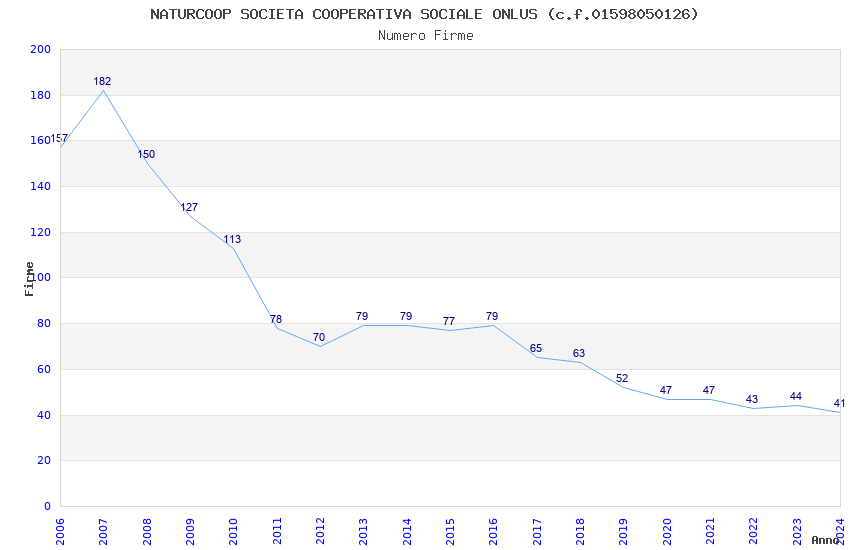Click the data label 47 above 2021

pos(709,390)
